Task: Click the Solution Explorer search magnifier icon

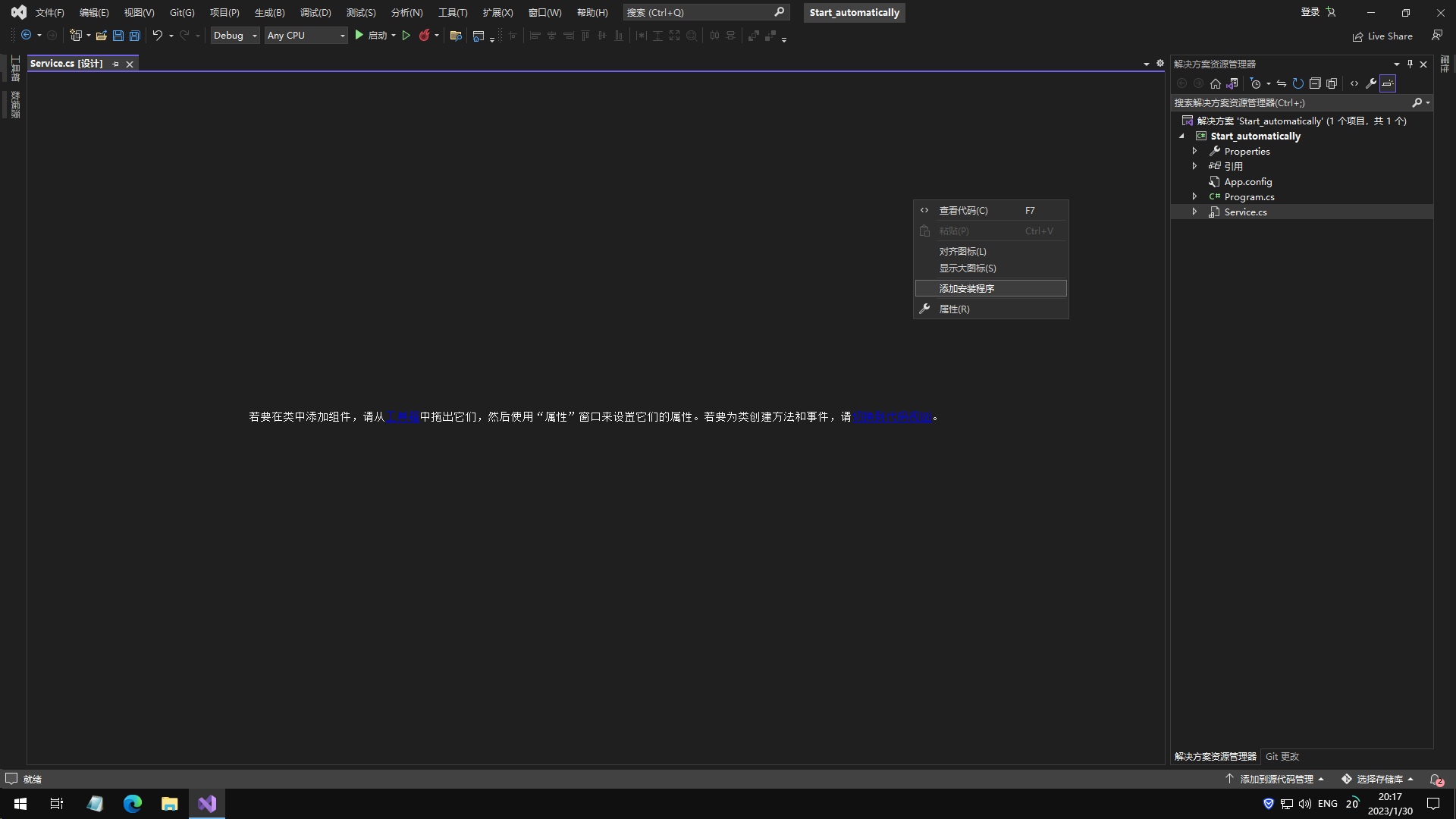Action: point(1417,102)
